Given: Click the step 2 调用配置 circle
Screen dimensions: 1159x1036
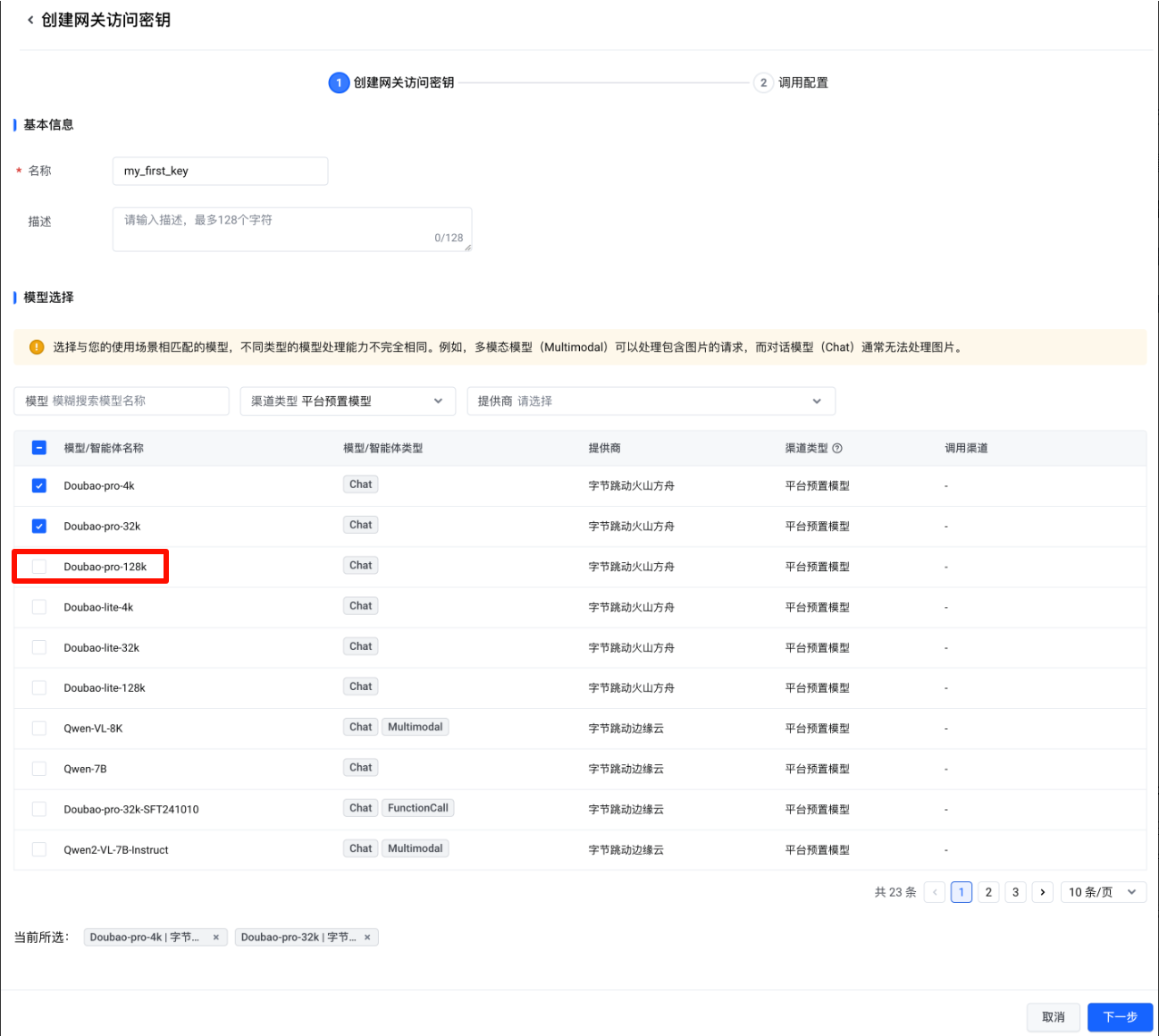Looking at the screenshot, I should click(763, 83).
